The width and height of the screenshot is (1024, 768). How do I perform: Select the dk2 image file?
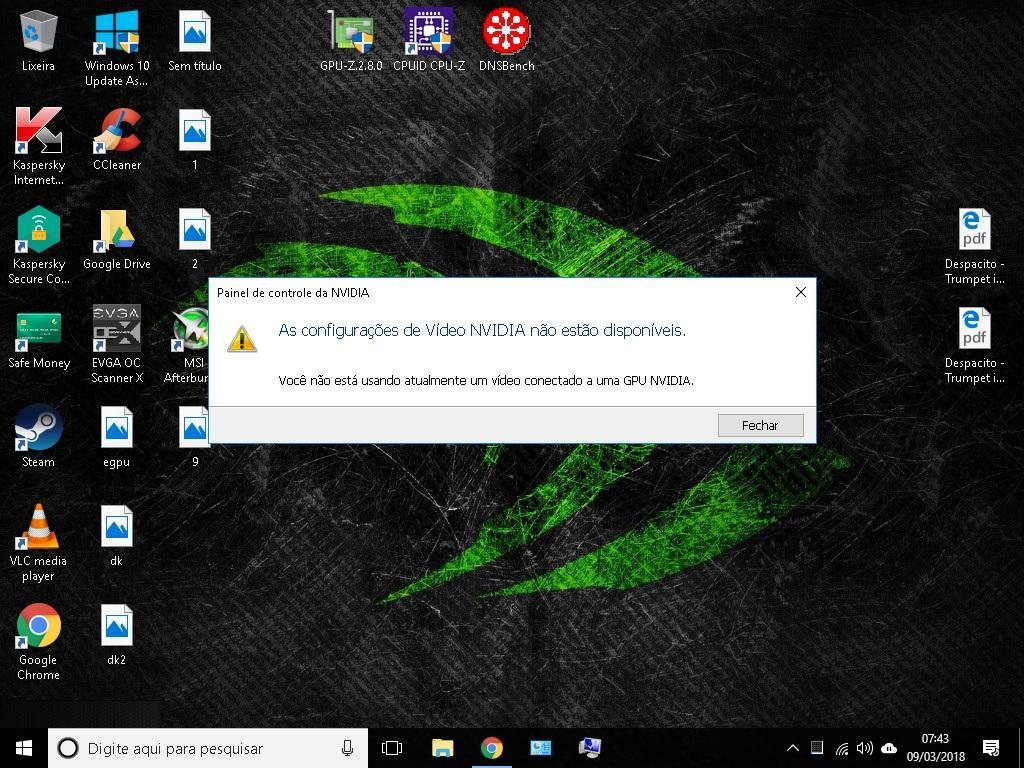116,635
